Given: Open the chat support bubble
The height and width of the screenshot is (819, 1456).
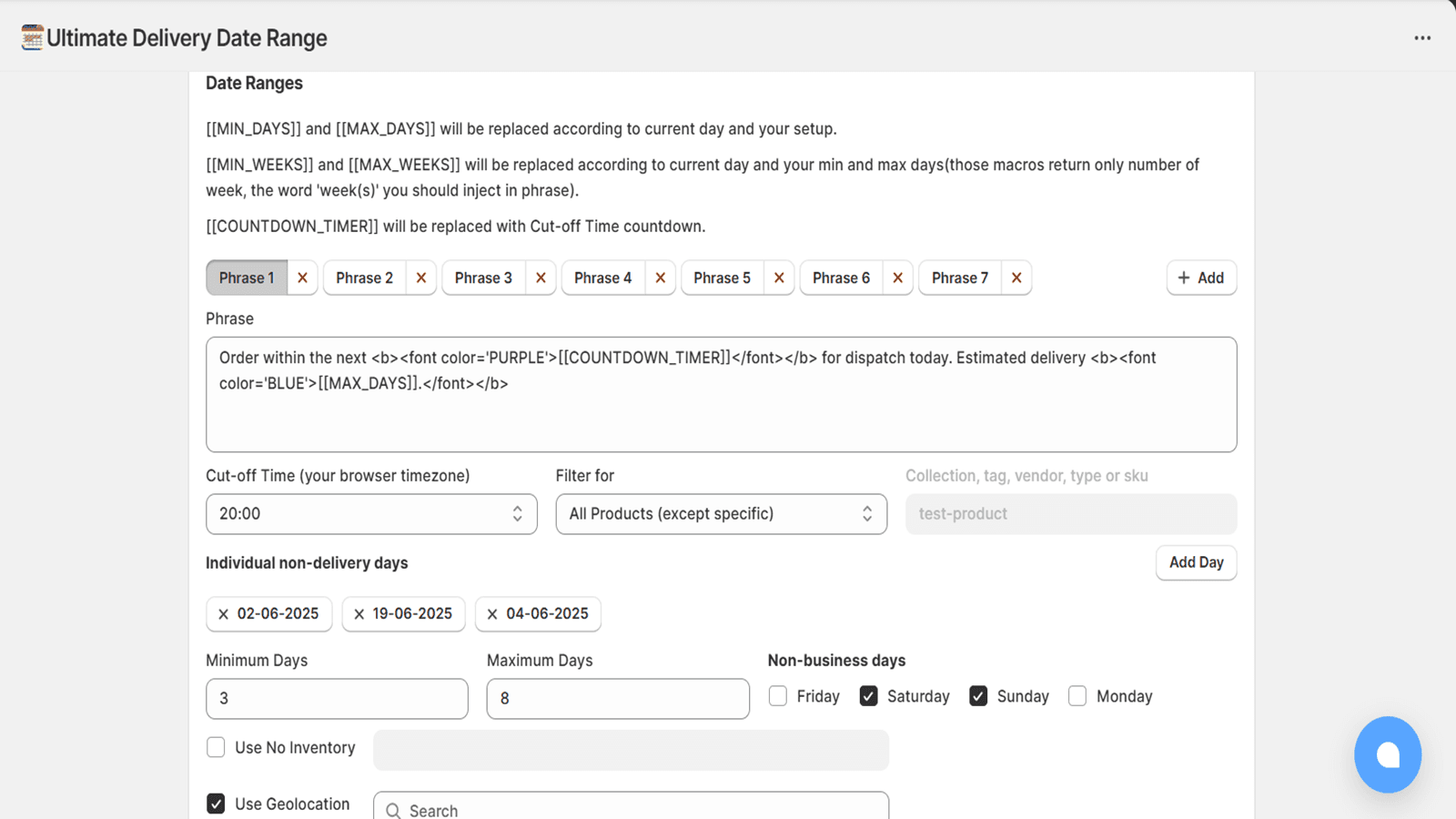Looking at the screenshot, I should (1387, 754).
